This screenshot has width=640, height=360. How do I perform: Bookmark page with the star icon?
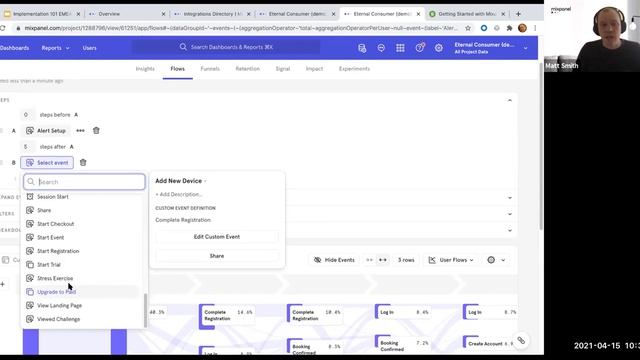(x=468, y=28)
